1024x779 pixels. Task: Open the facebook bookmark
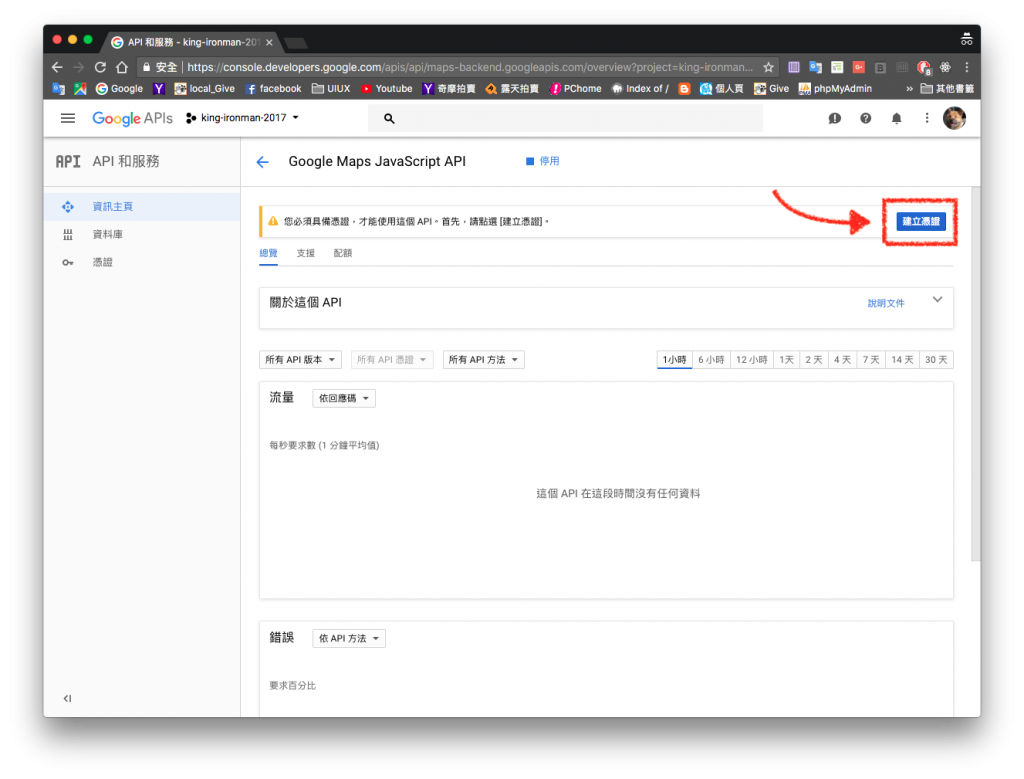[273, 89]
